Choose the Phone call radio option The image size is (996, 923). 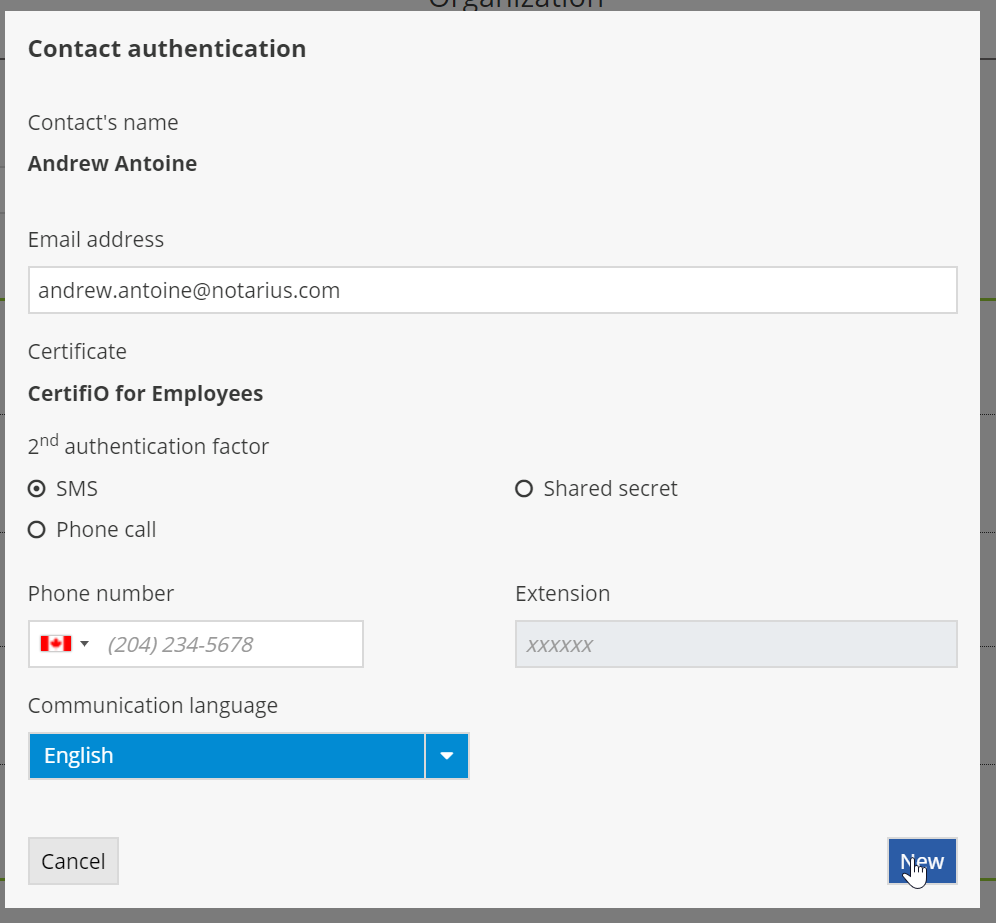(x=37, y=530)
